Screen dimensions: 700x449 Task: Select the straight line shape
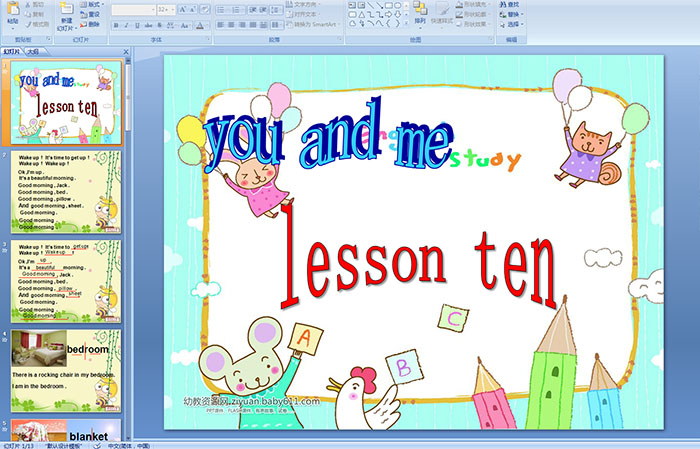371,5
